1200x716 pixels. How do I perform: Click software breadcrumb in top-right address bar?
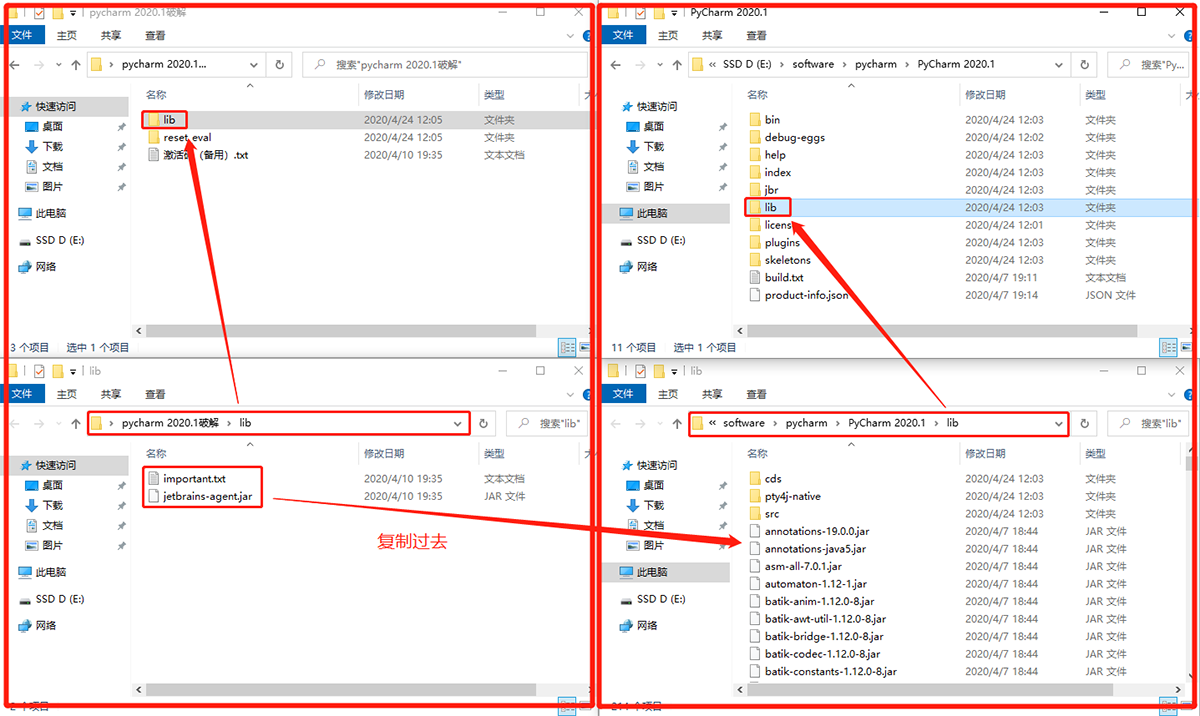pyautogui.click(x=813, y=64)
